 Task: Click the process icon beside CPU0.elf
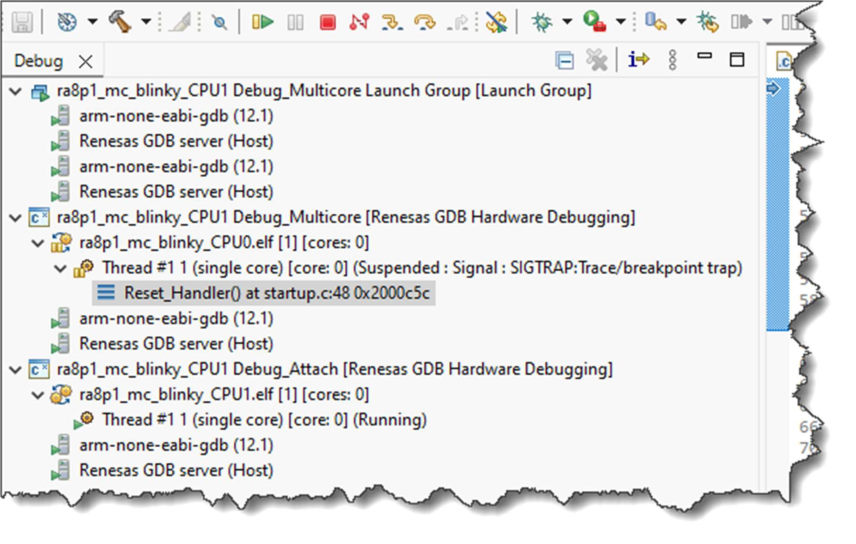pos(61,243)
